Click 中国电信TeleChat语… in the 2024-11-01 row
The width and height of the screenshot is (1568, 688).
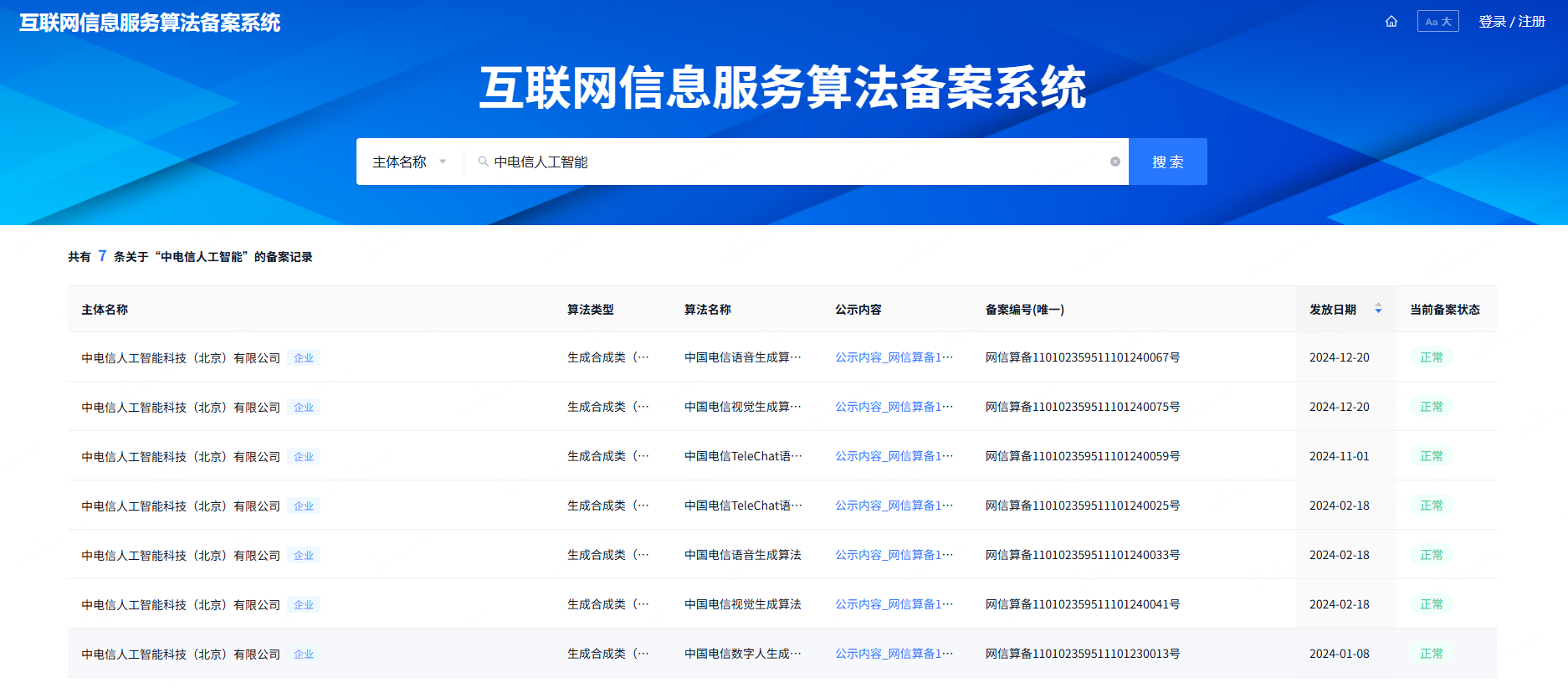point(743,456)
